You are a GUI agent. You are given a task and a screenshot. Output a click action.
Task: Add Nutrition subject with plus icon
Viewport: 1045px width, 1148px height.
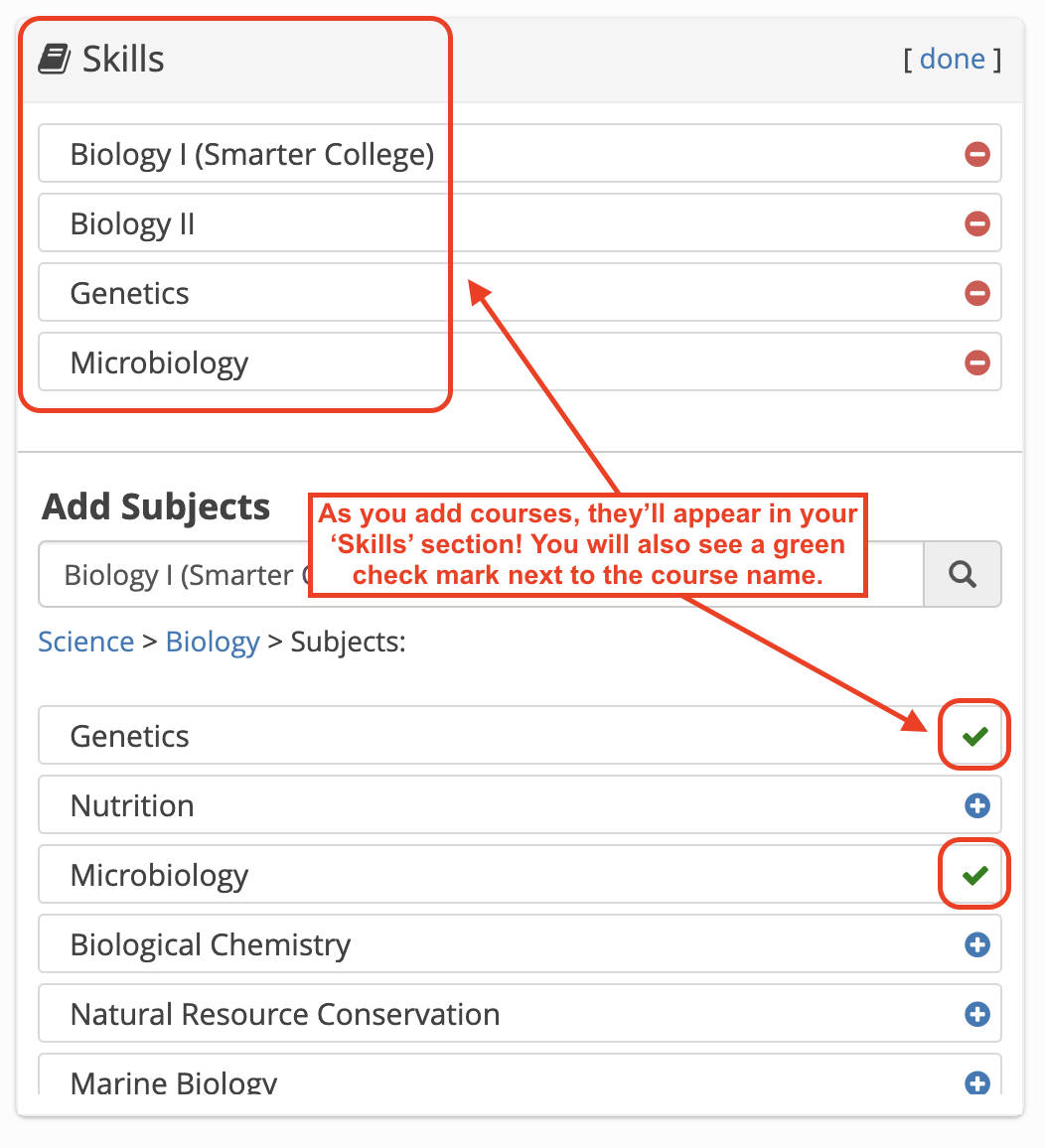pyautogui.click(x=976, y=805)
